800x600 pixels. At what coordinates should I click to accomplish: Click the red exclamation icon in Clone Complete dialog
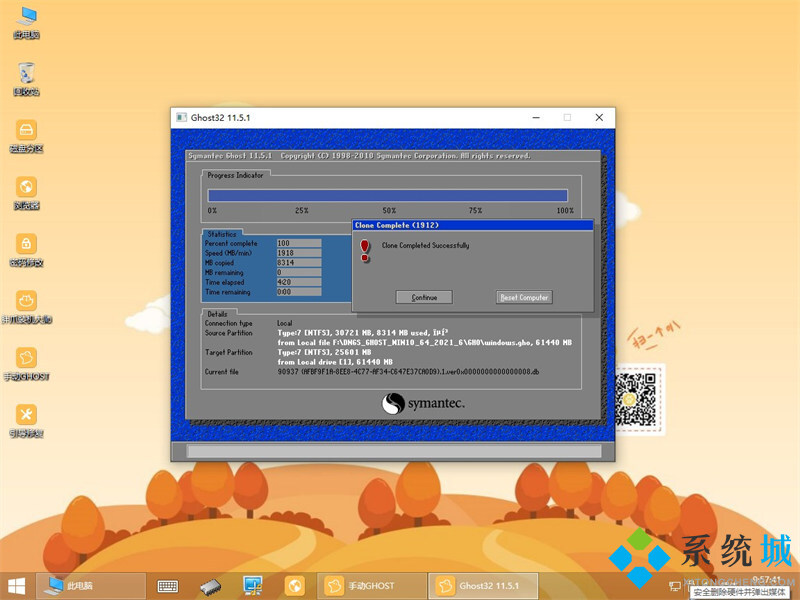365,251
